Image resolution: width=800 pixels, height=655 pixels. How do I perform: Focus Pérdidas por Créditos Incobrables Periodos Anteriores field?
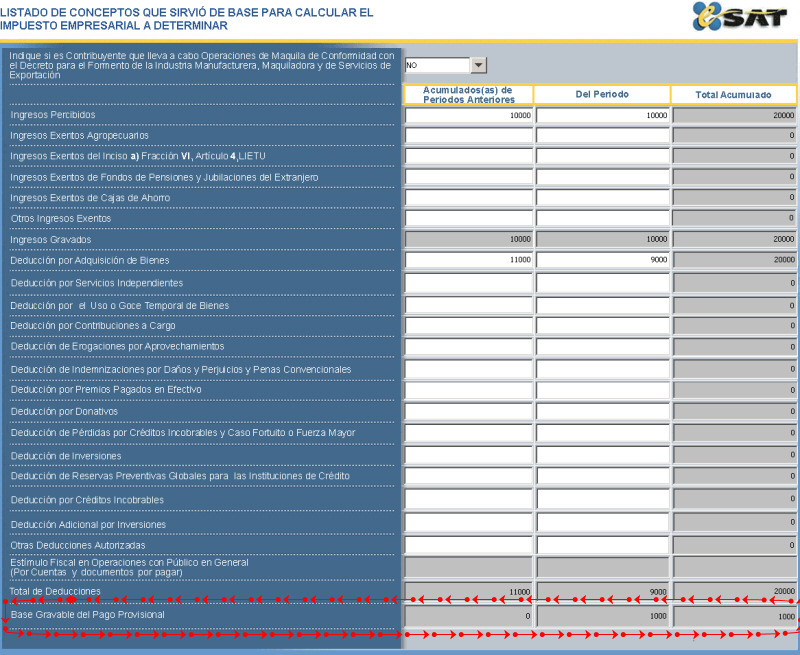pyautogui.click(x=469, y=433)
